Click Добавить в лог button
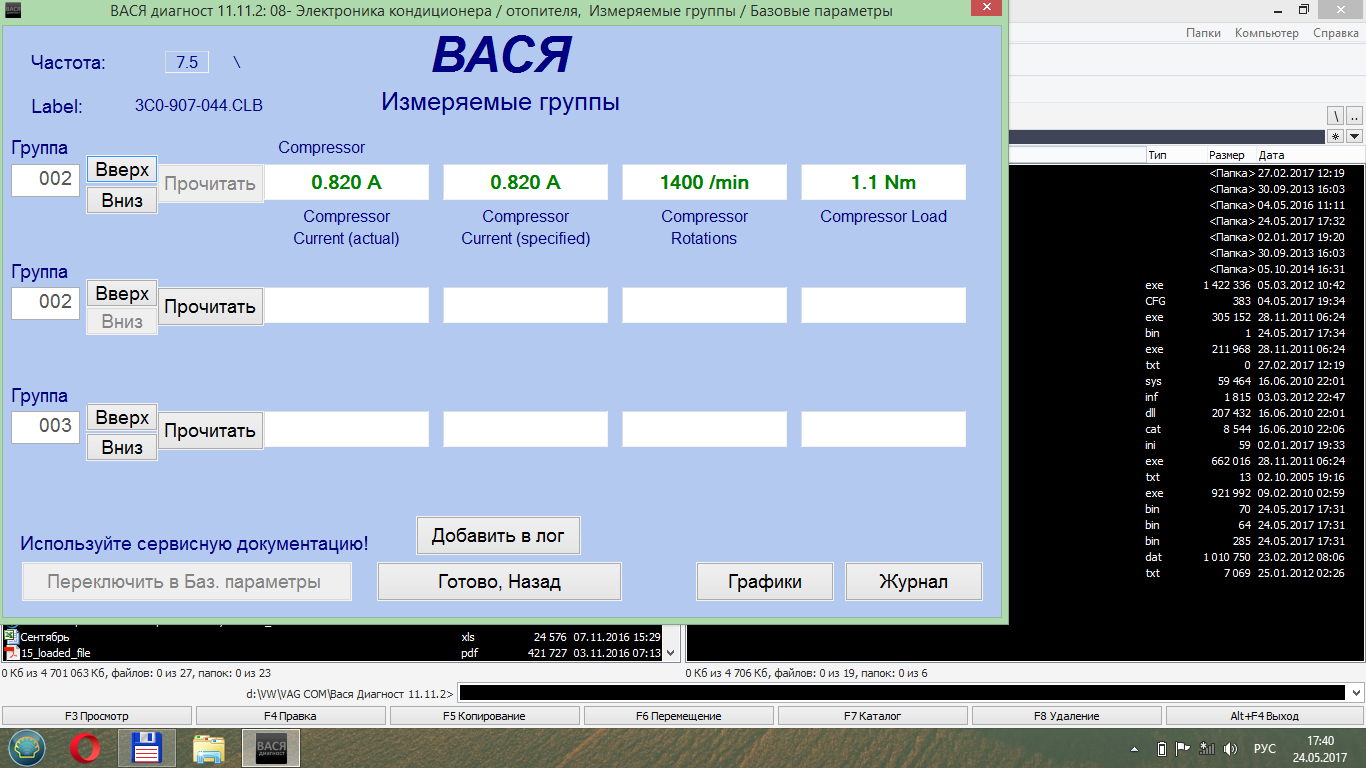 point(498,535)
